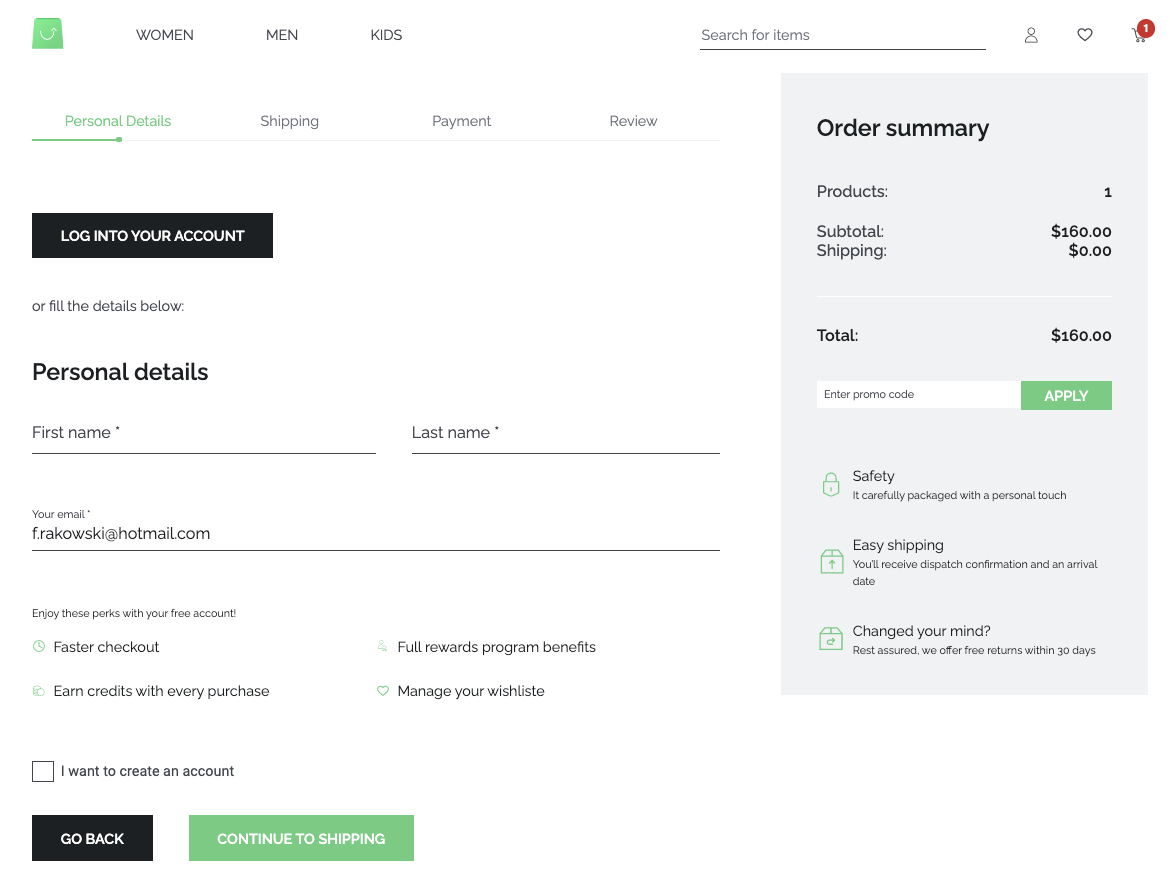Screen dimensions: 1170x882
Task: Click the Subtotal $160.00 value
Action: click(1080, 231)
